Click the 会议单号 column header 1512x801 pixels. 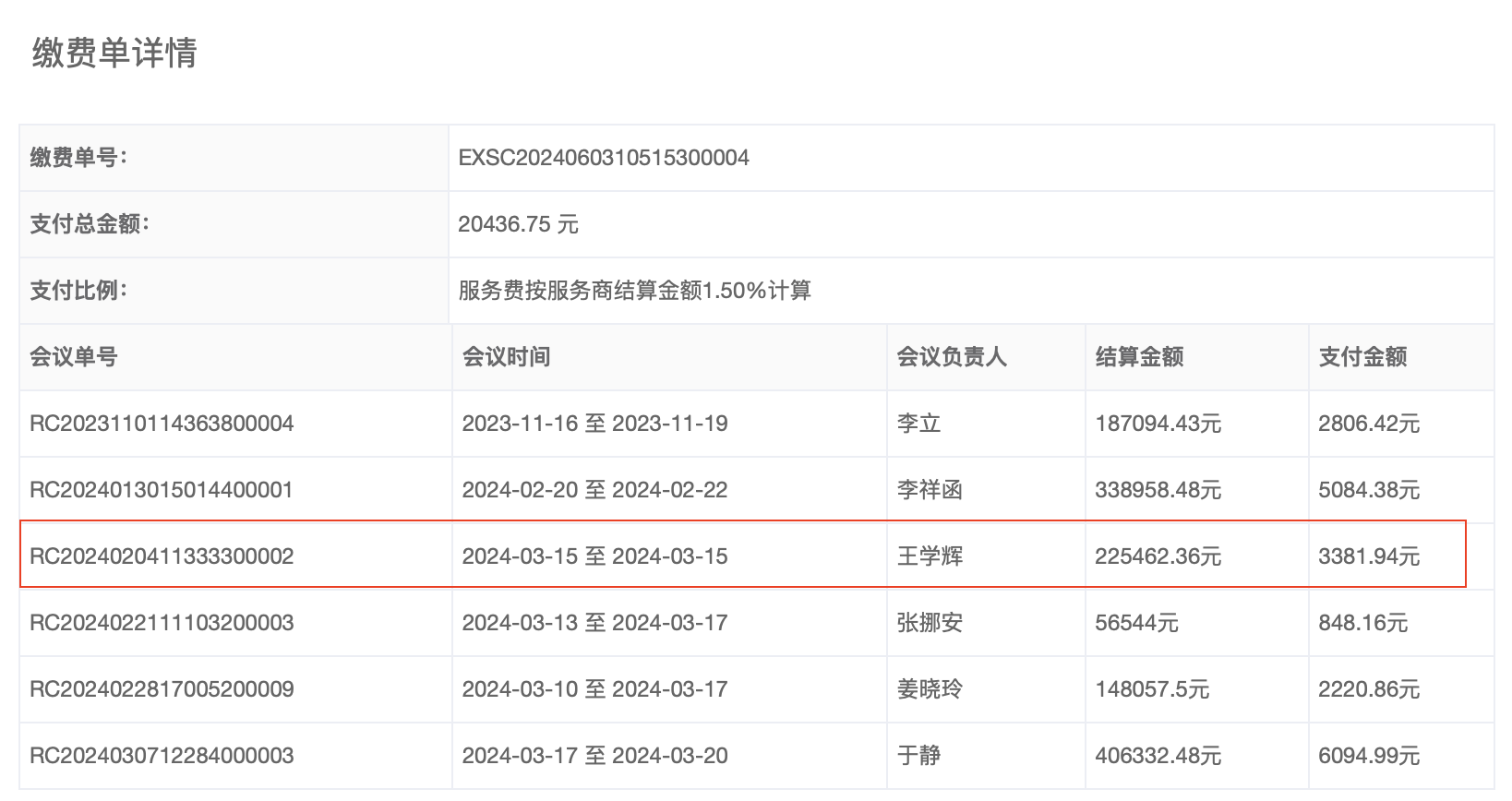74,357
